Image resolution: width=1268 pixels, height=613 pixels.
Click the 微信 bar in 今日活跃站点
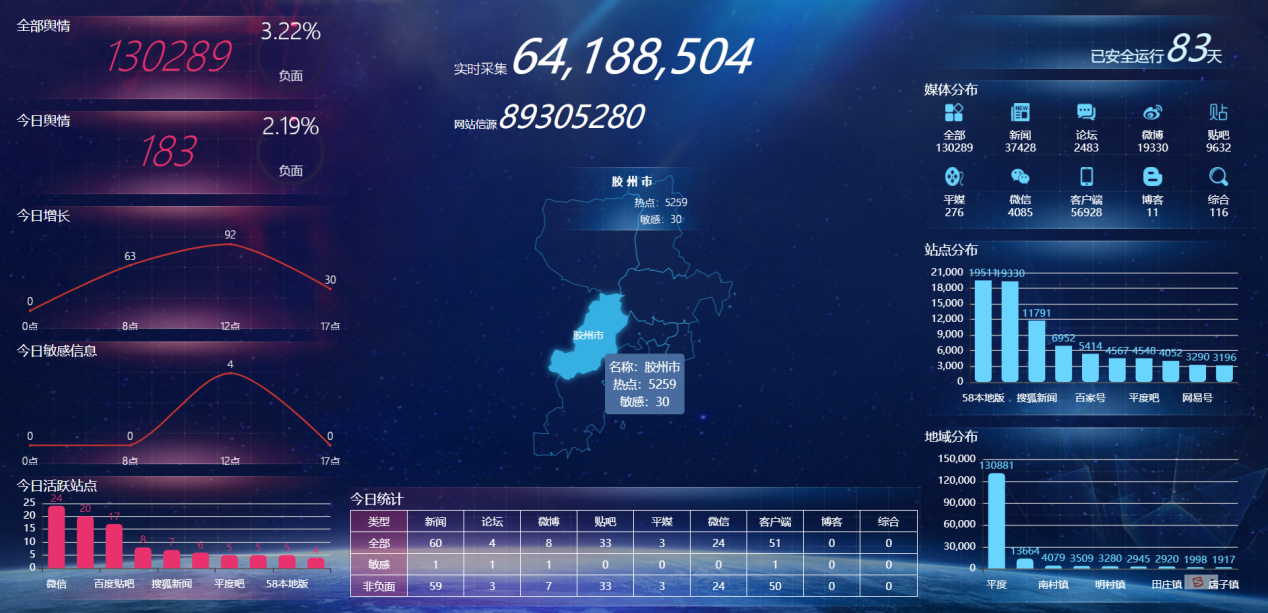pos(57,537)
